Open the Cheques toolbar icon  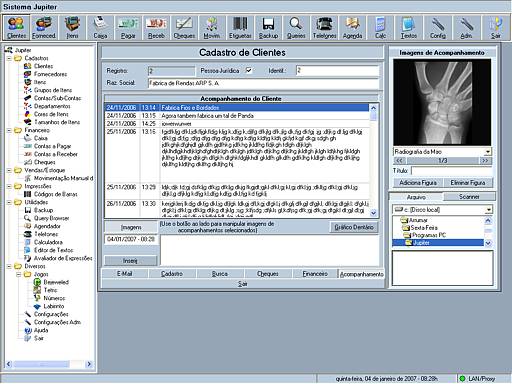184,27
